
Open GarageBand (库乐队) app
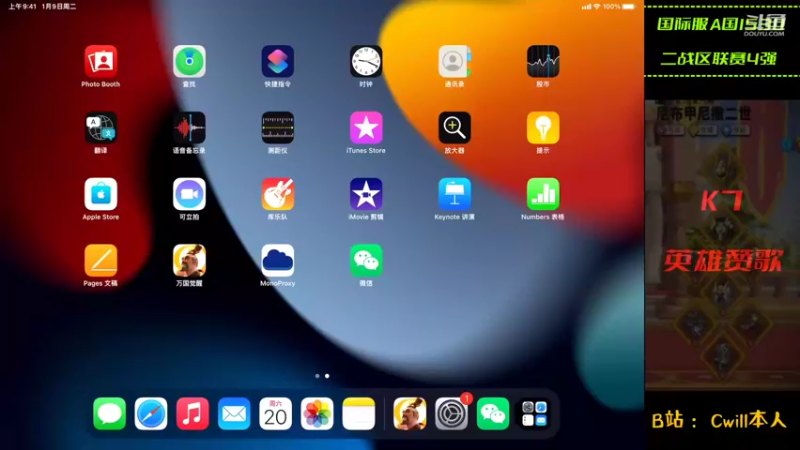[x=278, y=194]
